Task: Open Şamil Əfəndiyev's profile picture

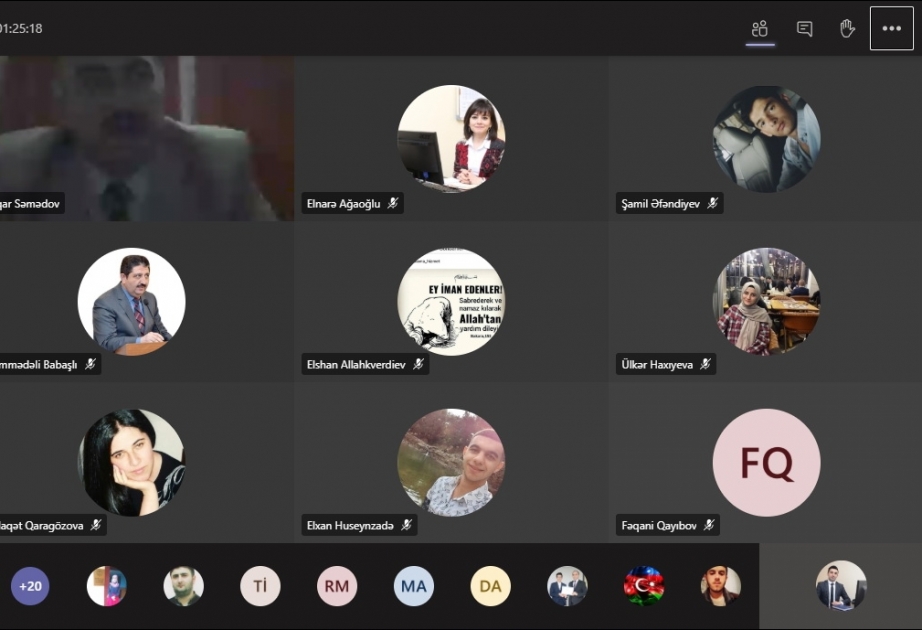Action: [766, 139]
